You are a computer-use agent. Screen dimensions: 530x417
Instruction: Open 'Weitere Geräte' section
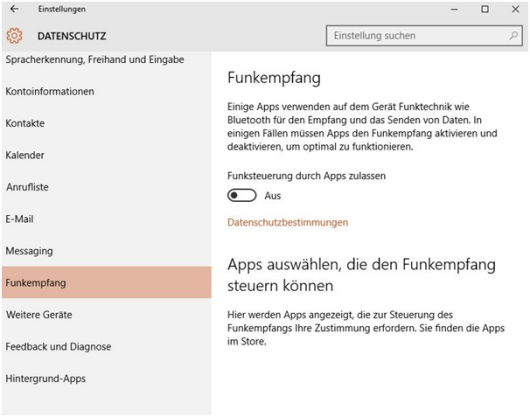point(106,315)
